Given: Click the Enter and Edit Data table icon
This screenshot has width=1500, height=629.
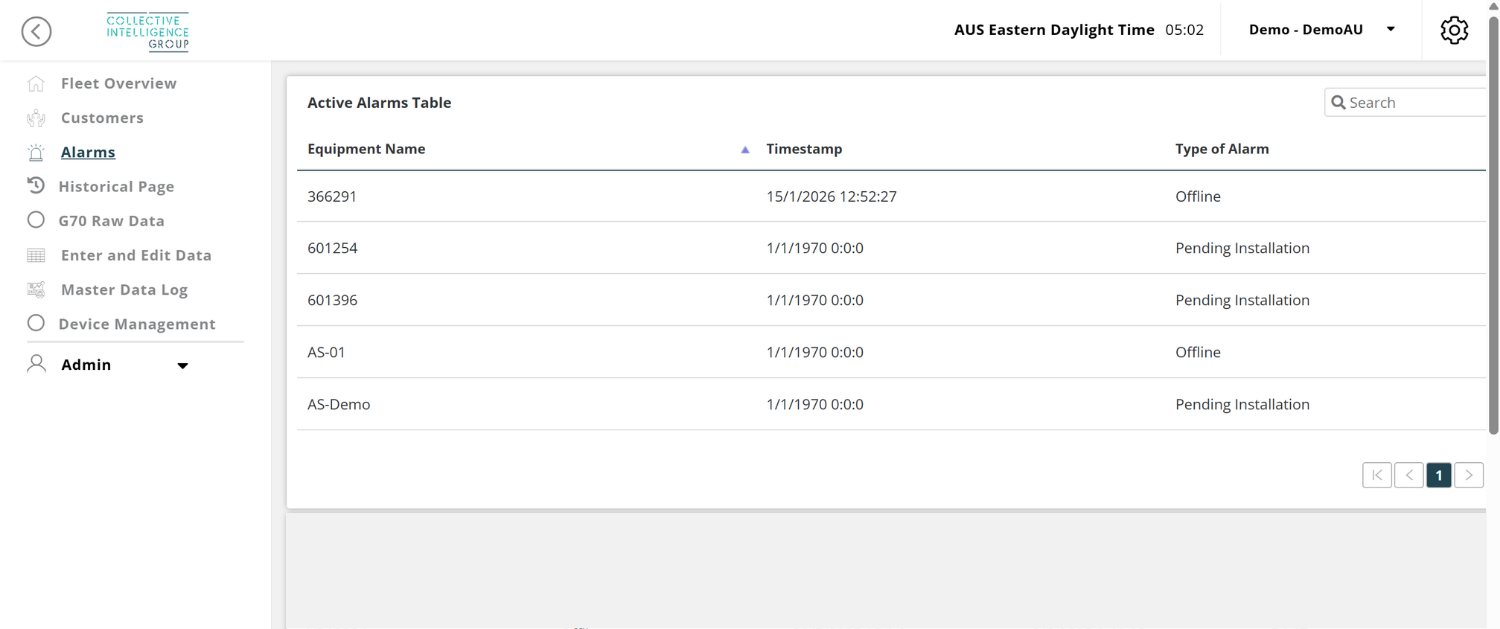Looking at the screenshot, I should 36,255.
